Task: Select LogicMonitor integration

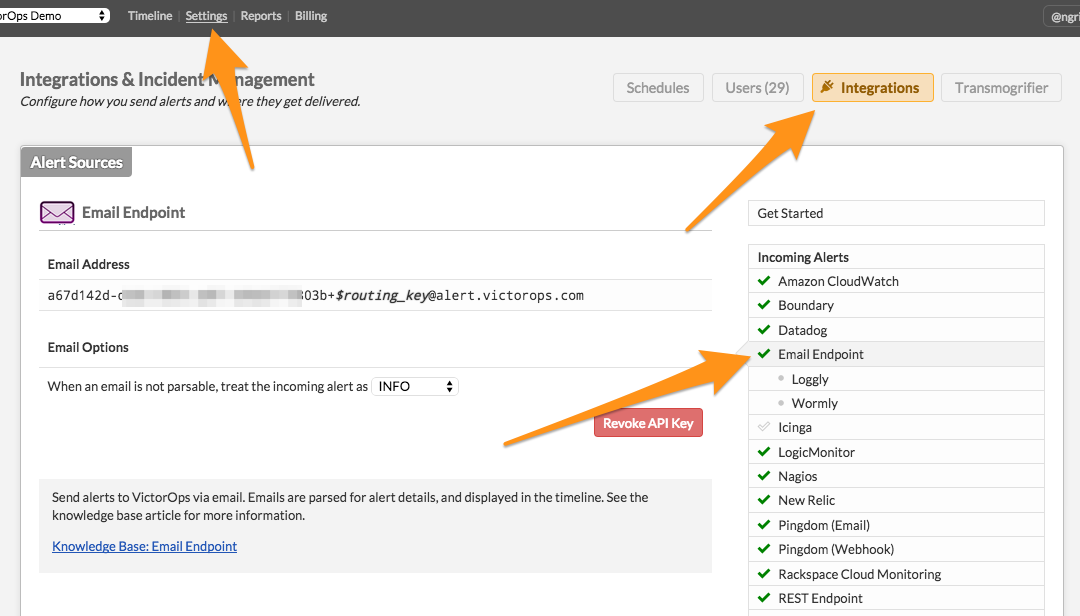Action: (x=896, y=451)
